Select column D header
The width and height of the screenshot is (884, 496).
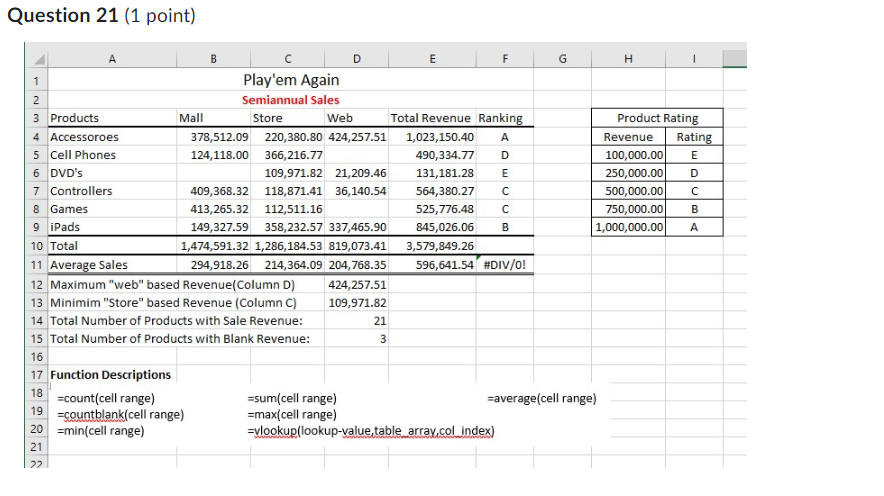point(356,59)
